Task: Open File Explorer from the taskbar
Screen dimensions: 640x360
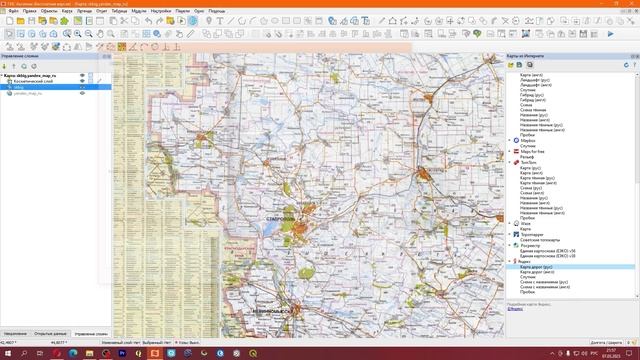Action: [89, 353]
